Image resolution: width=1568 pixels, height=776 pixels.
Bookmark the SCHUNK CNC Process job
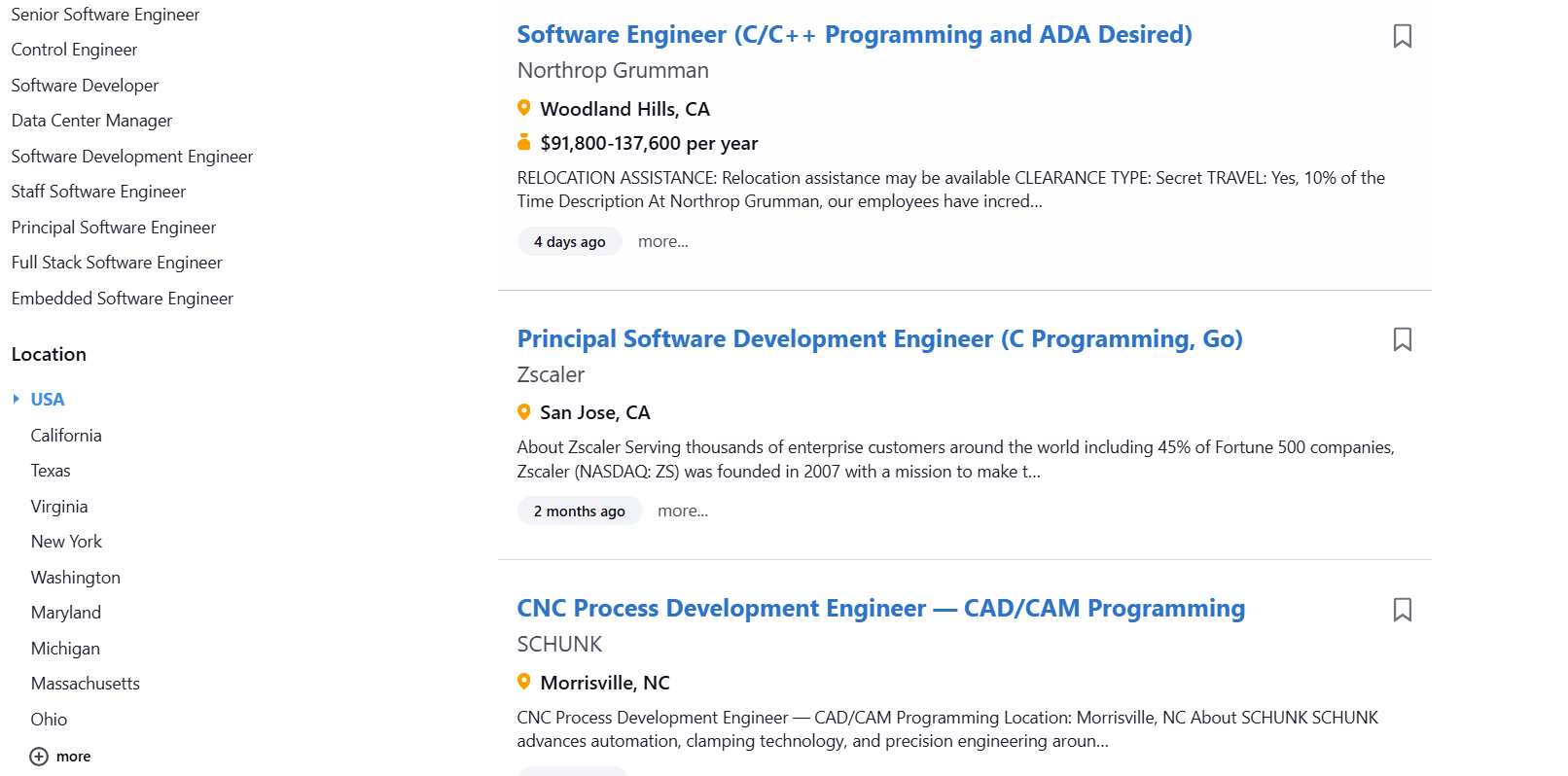(x=1402, y=610)
